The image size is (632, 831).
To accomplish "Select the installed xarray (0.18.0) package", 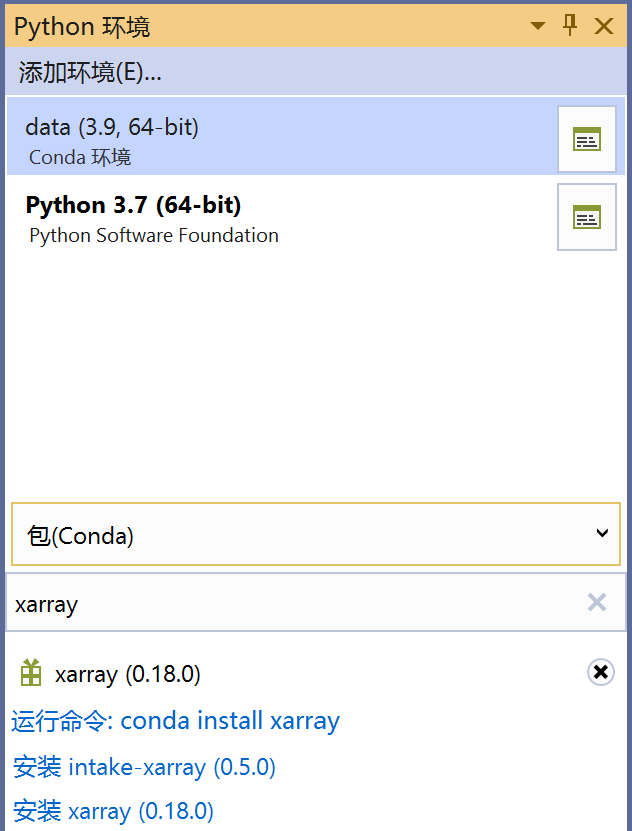I will tap(128, 674).
